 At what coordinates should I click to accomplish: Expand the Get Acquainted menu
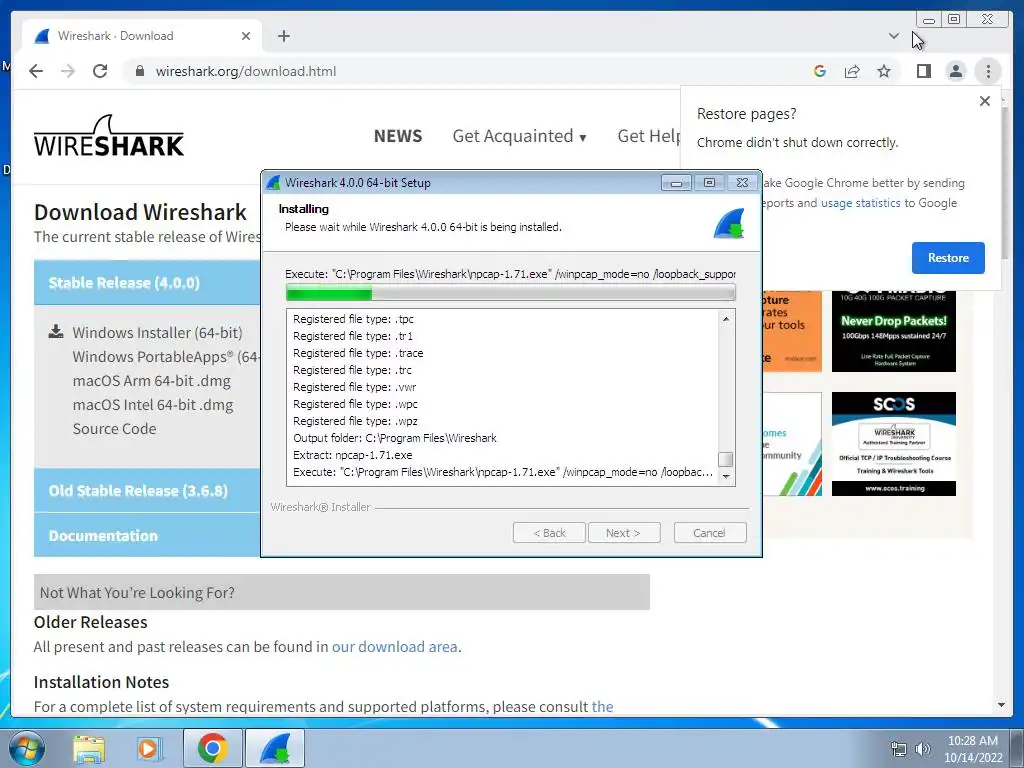tap(519, 136)
